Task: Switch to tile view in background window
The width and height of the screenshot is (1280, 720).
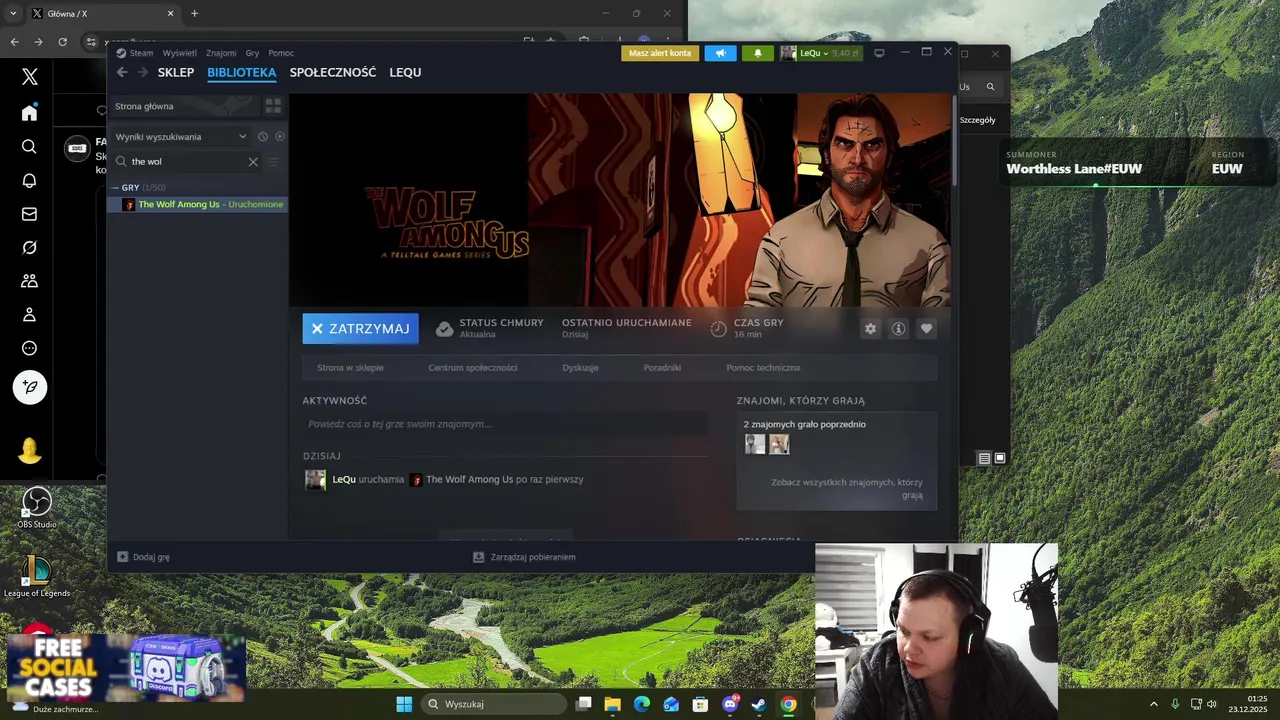Action: coord(999,458)
